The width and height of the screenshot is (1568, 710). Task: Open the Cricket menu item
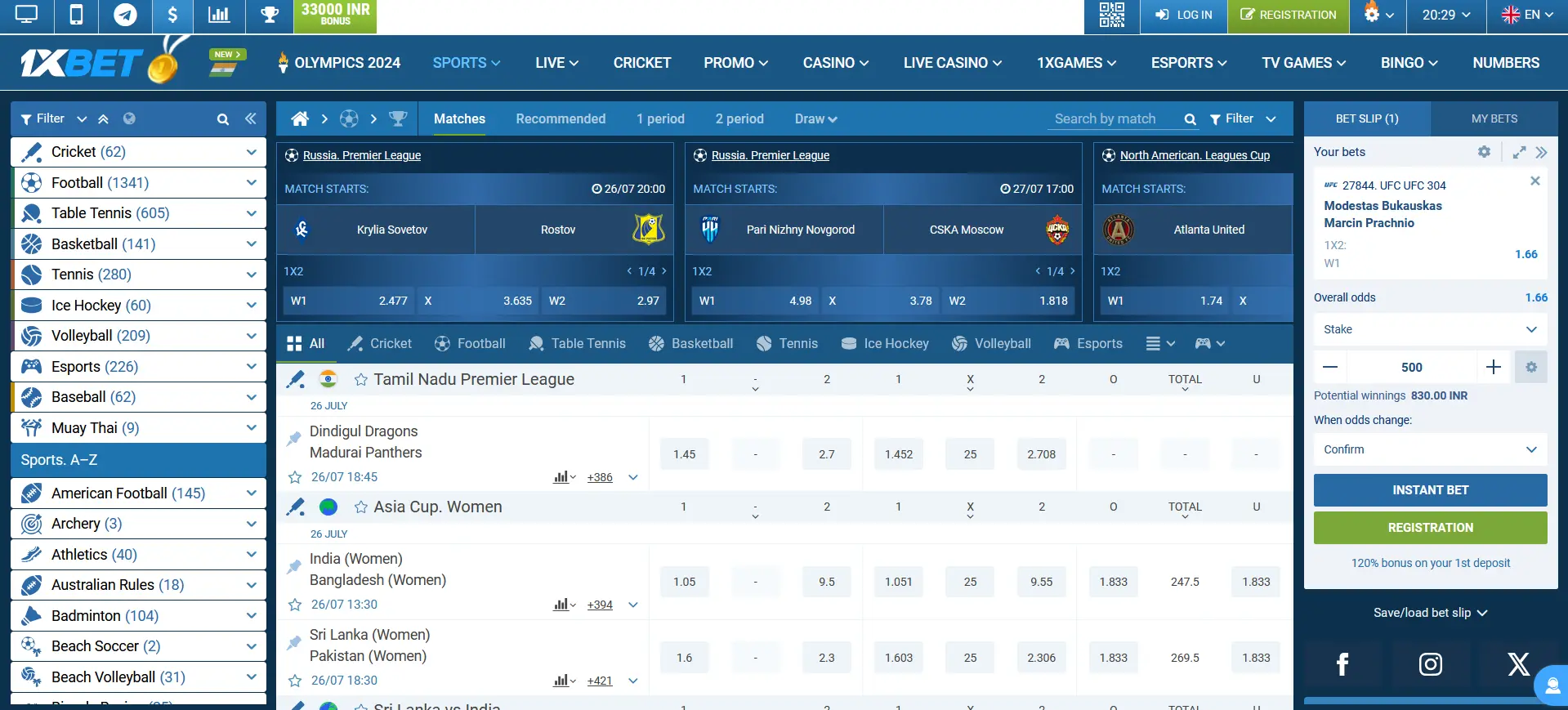tap(641, 63)
